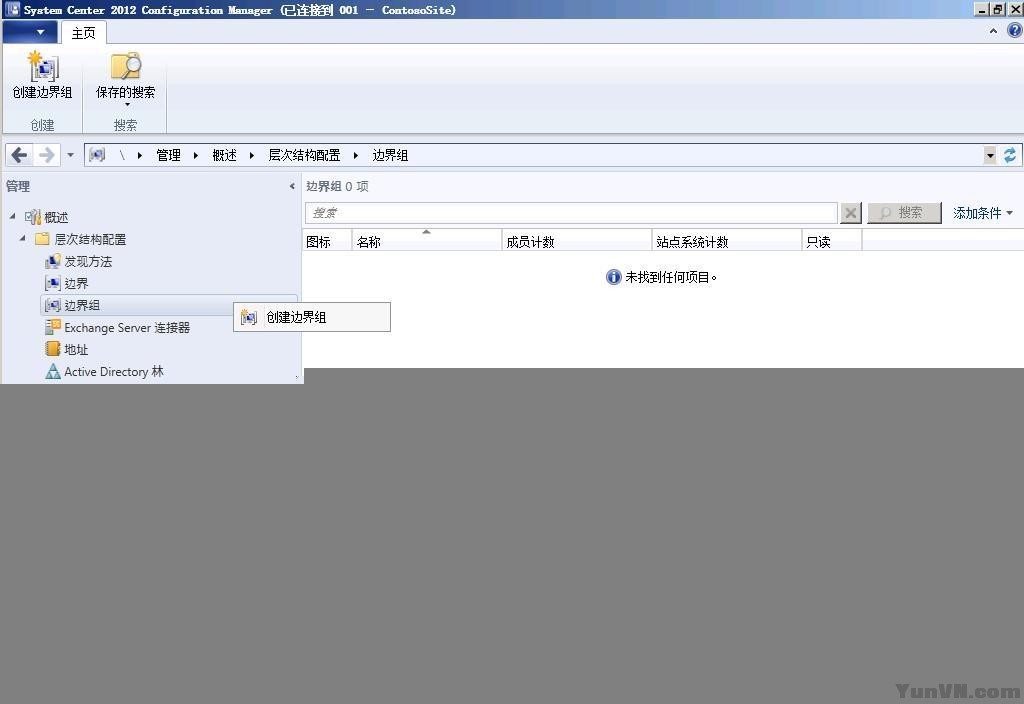
Task: Click 管理 in the breadcrumb path
Action: click(x=168, y=155)
